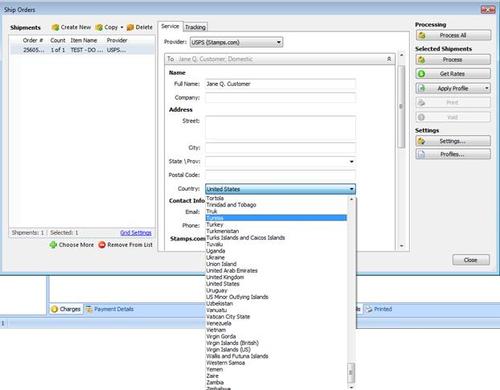The height and width of the screenshot is (390, 500).
Task: Select Zaire in the country list
Action: tap(276, 376)
